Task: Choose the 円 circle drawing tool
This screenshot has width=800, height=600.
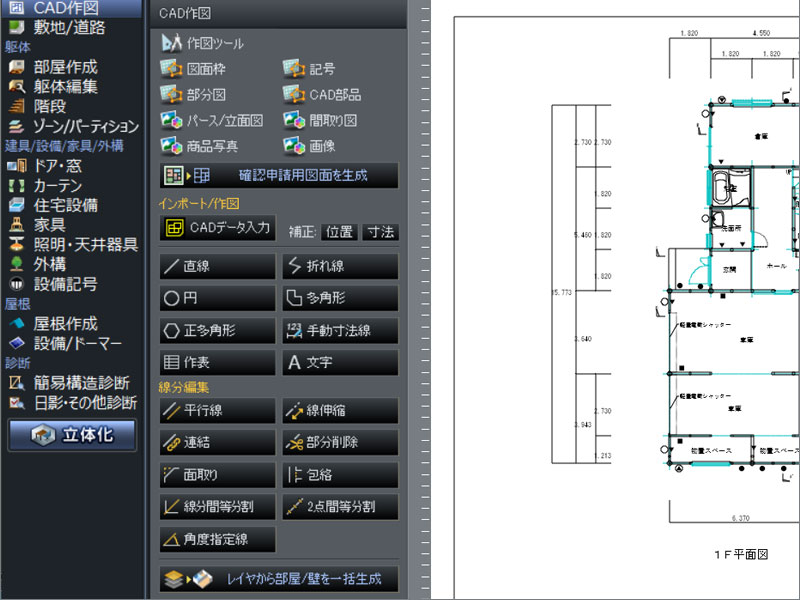Action: click(217, 298)
